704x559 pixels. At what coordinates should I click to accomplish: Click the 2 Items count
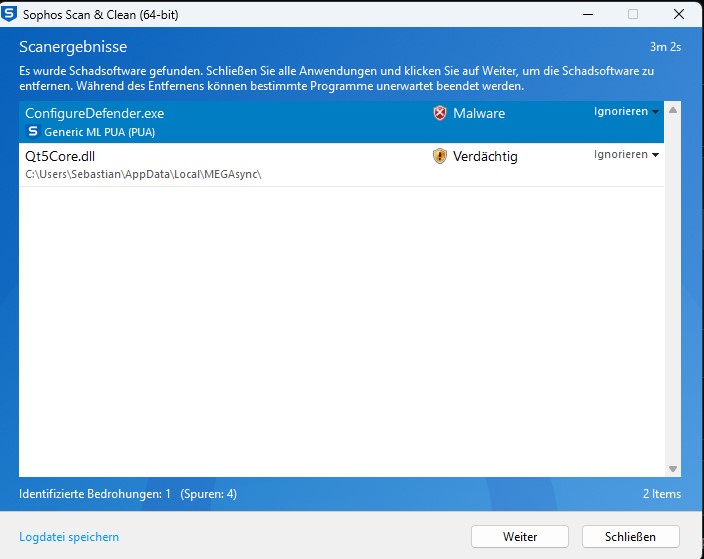[x=662, y=494]
